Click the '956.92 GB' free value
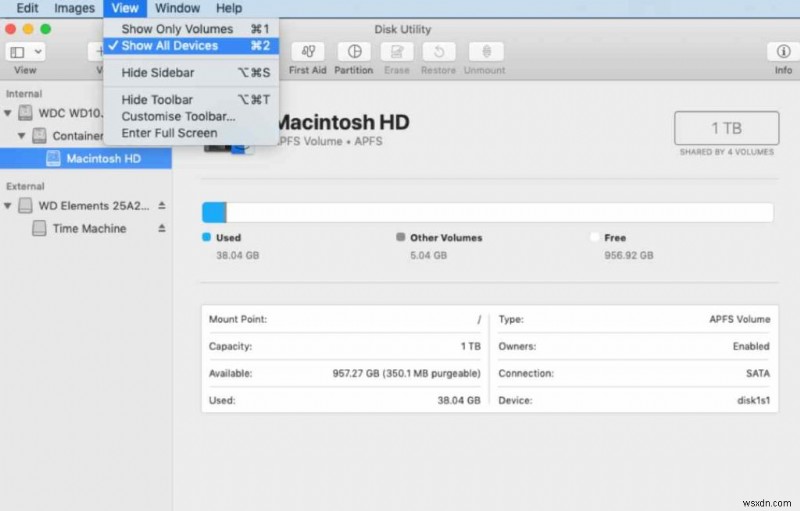This screenshot has height=511, width=800. (629, 255)
